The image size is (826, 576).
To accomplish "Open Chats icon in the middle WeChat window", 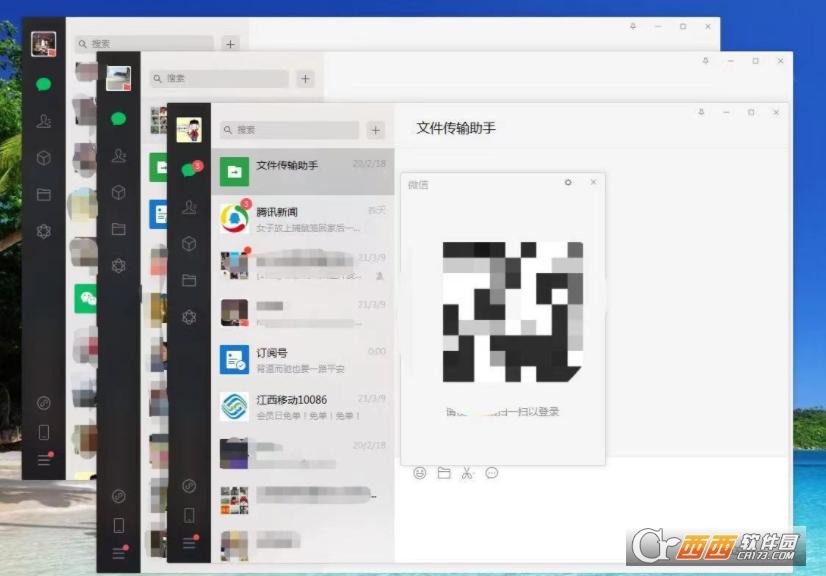I will point(119,119).
